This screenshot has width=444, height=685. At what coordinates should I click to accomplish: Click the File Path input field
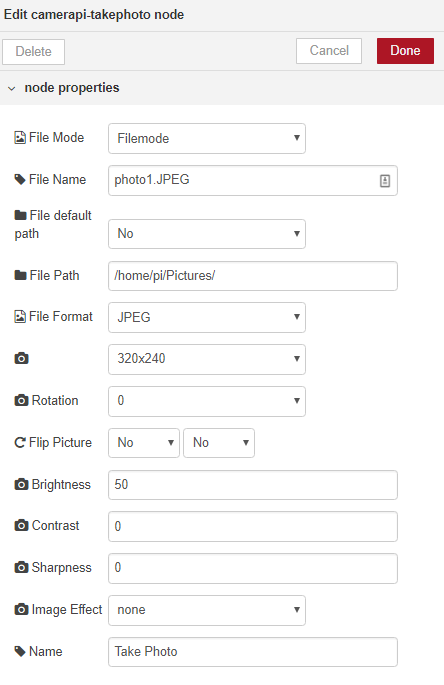tap(253, 276)
